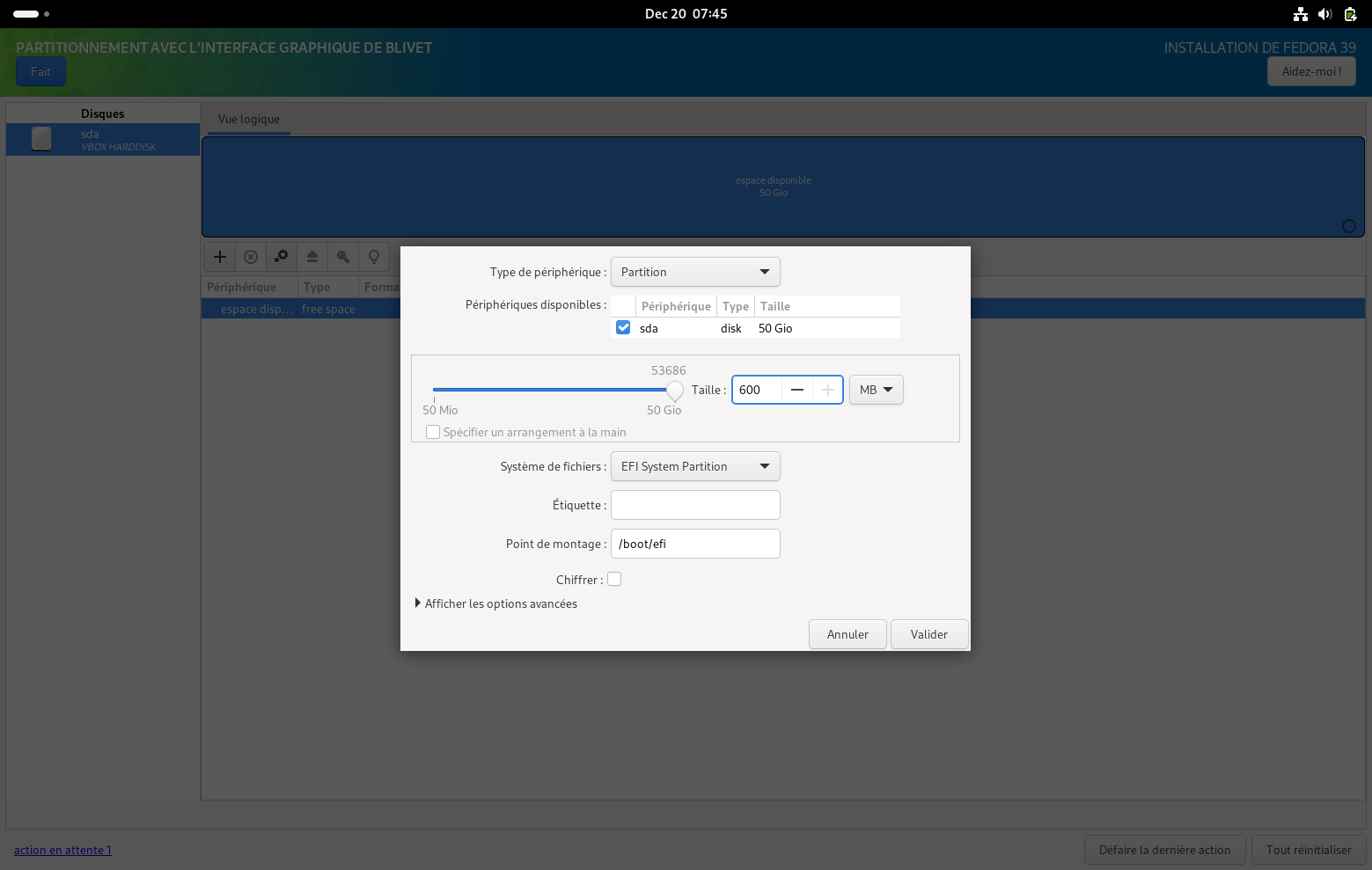
Task: Click the key decrypt icon
Action: 343,257
